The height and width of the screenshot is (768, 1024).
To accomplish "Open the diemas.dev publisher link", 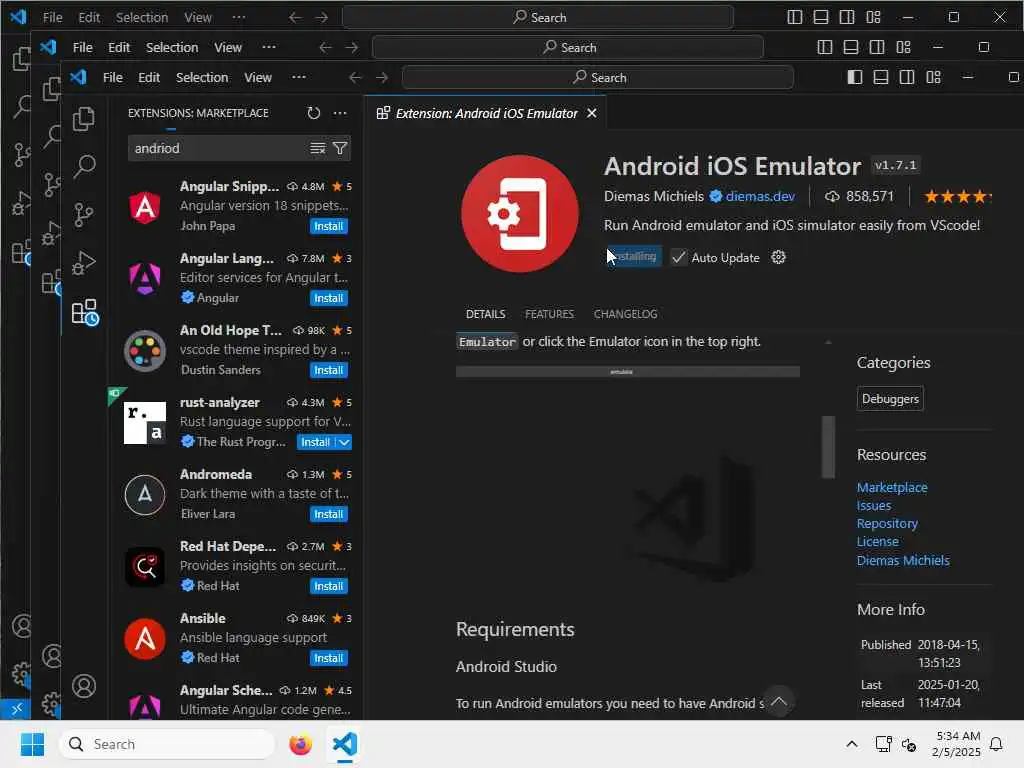I will (760, 196).
